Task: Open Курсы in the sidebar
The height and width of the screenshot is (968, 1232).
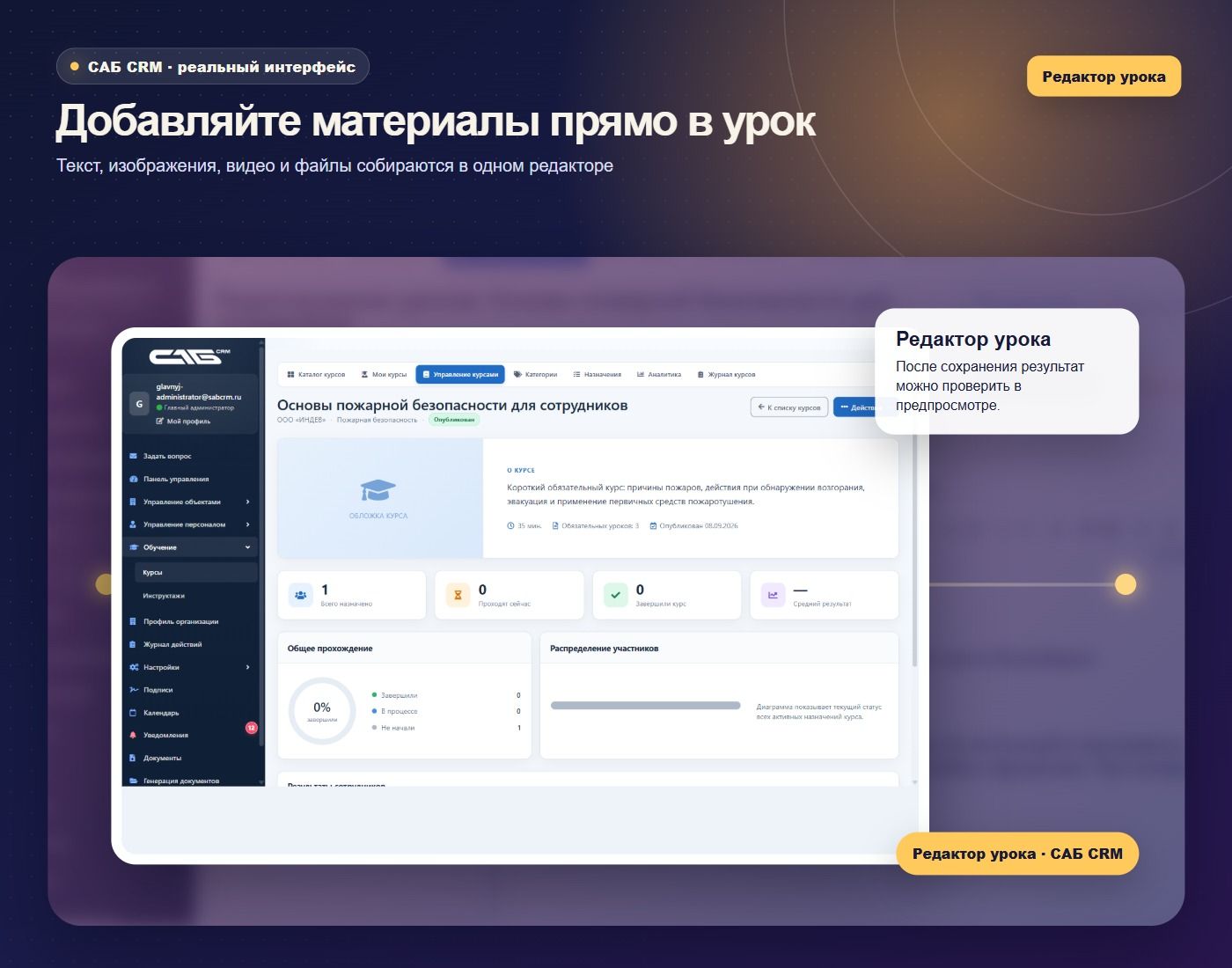Action: click(x=196, y=572)
